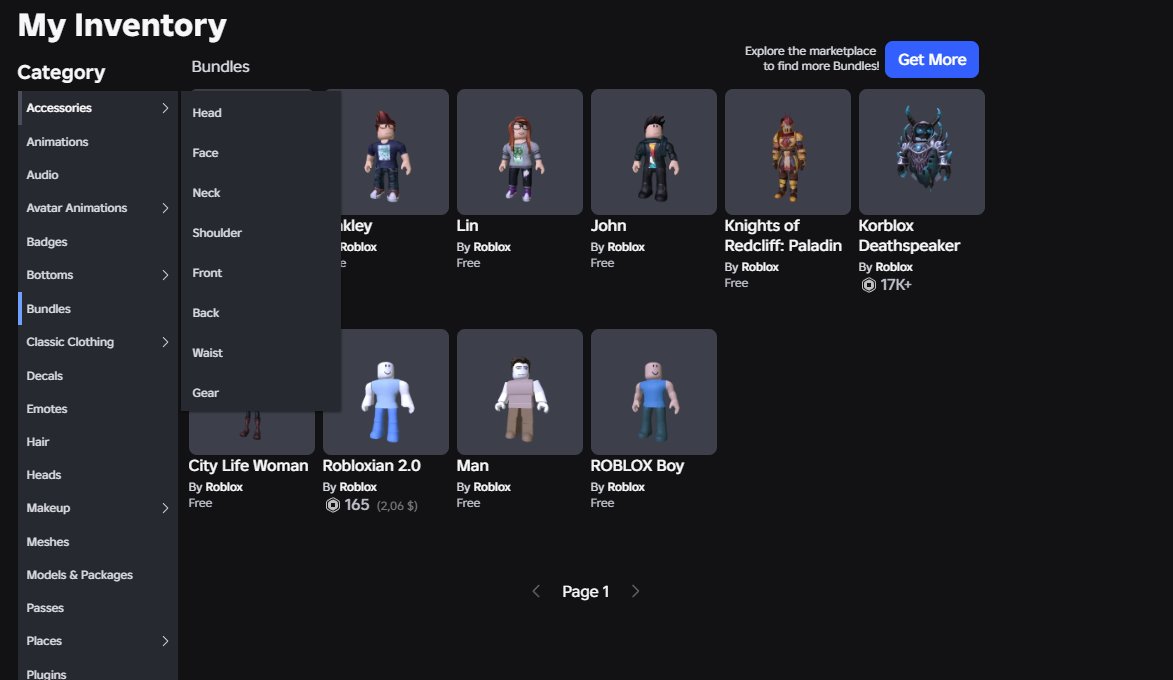
Task: View Knights of Redcliff: Paladin thumbnail
Action: [788, 152]
